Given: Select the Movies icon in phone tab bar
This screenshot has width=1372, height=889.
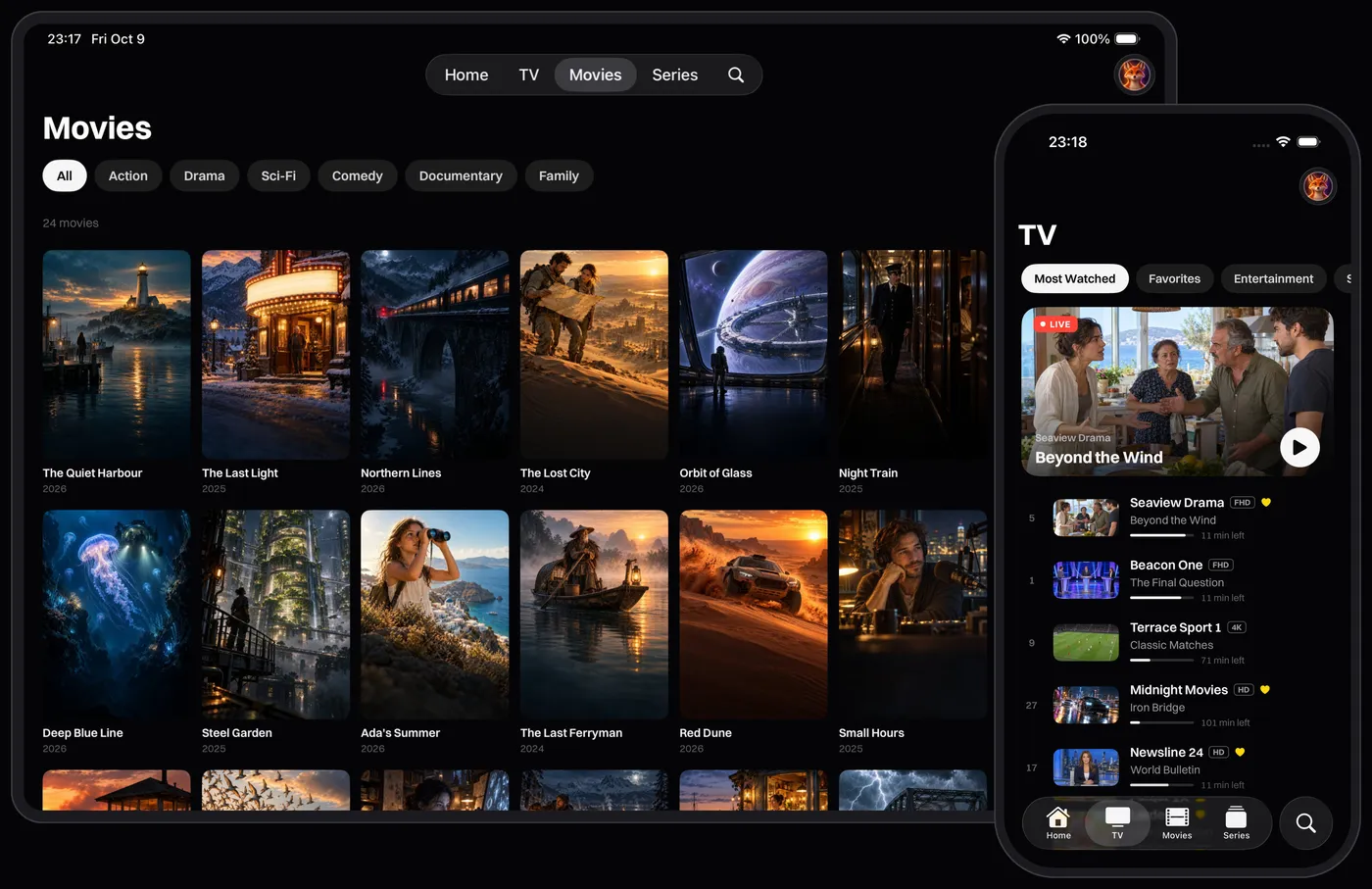Looking at the screenshot, I should 1177,823.
